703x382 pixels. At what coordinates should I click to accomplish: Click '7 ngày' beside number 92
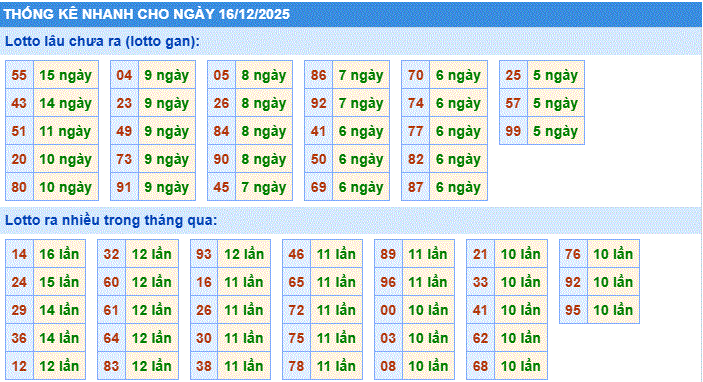(x=361, y=103)
